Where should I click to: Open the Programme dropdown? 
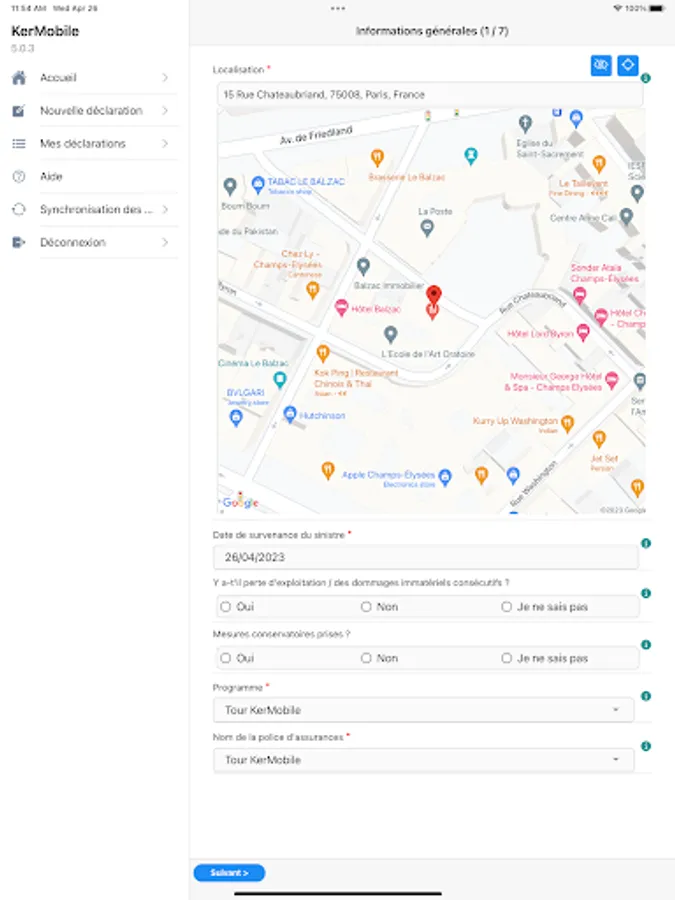[424, 710]
